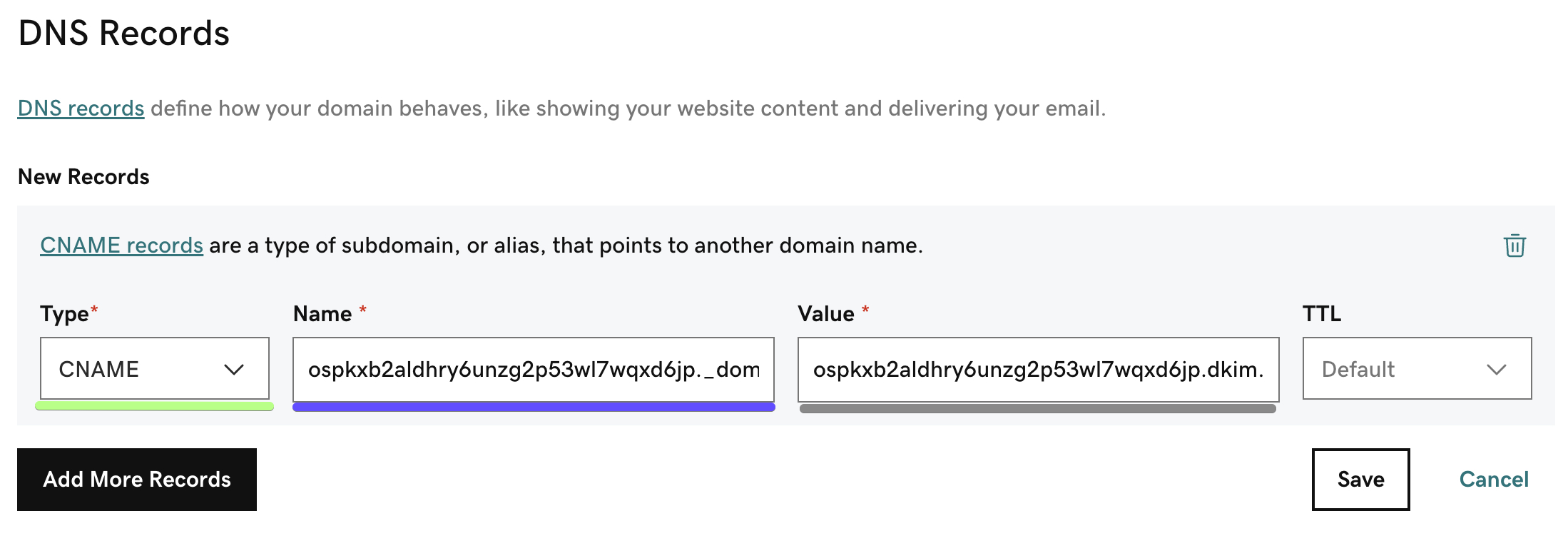Delete the new CNAME record using the trash icon
The image size is (1568, 551).
click(1514, 246)
